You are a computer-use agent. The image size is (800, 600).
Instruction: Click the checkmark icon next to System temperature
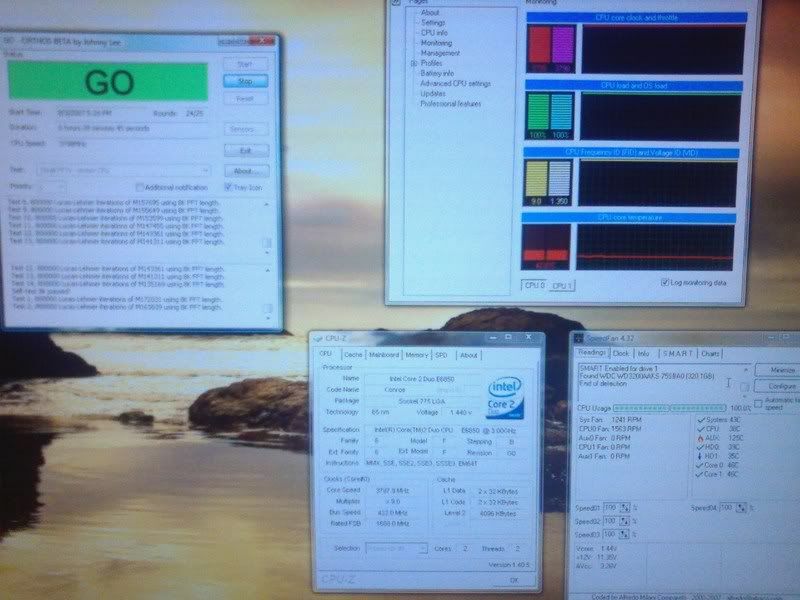[701, 420]
